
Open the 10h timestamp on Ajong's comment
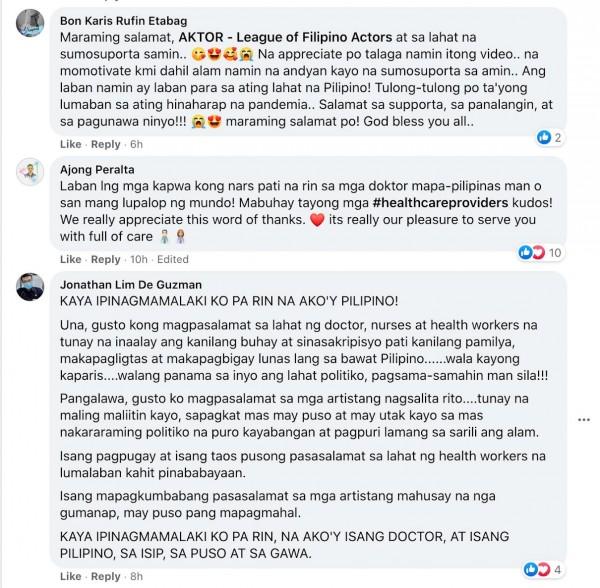point(139,259)
